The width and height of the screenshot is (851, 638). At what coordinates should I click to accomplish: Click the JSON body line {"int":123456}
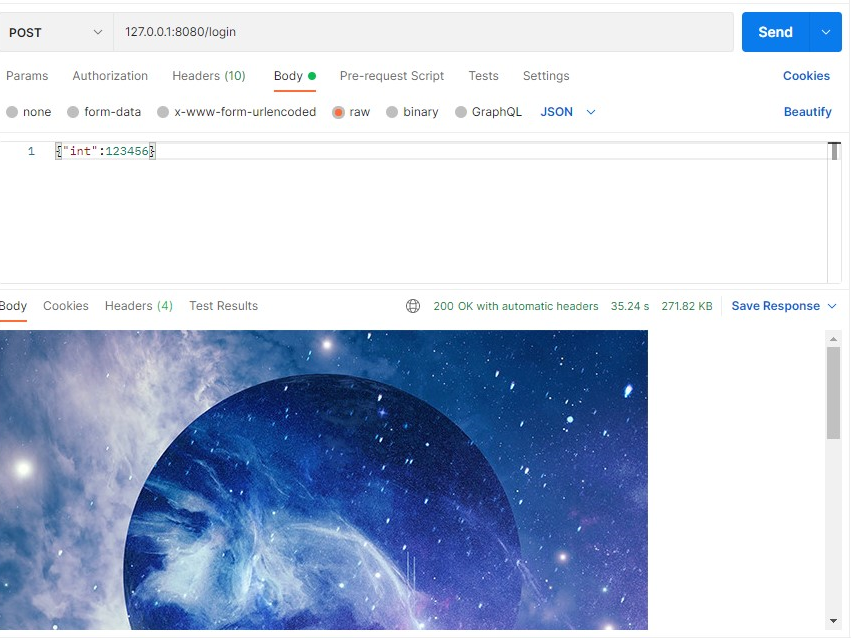(x=105, y=151)
